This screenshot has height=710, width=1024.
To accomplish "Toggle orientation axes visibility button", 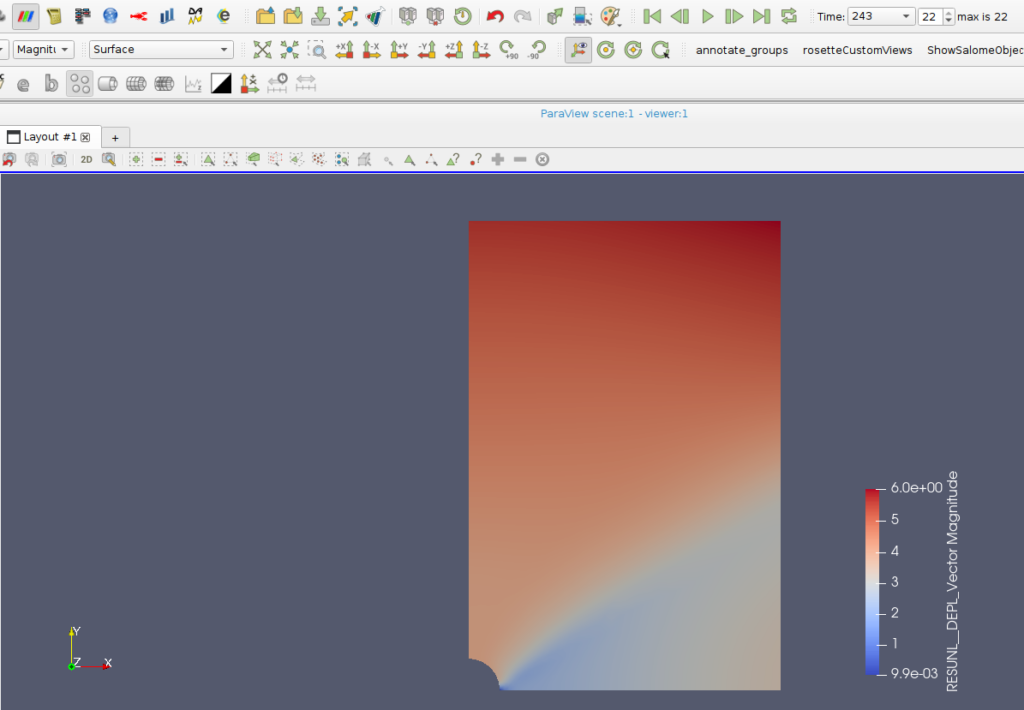I will pos(577,50).
